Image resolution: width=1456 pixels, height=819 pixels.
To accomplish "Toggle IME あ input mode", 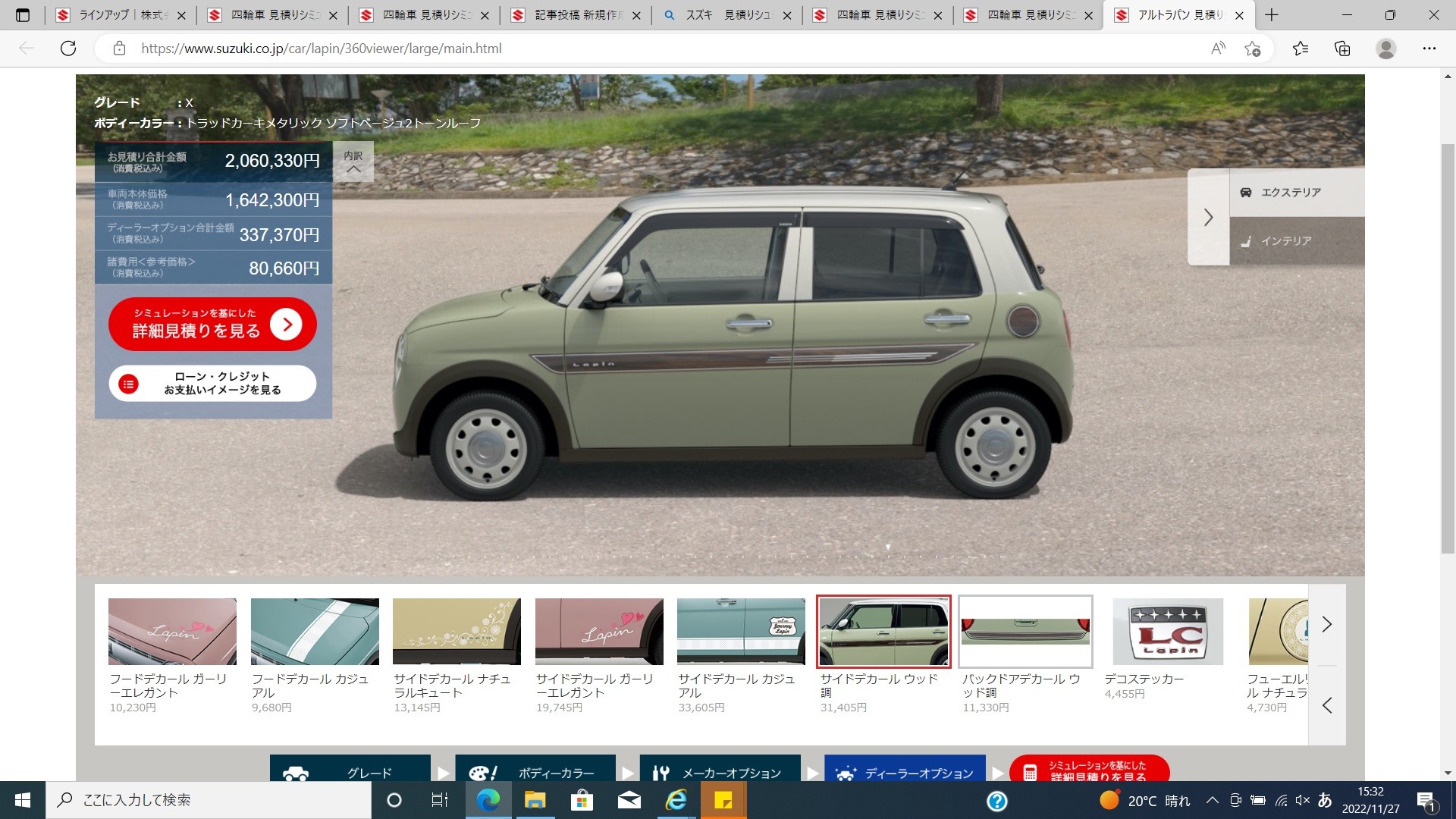I will [x=1325, y=800].
